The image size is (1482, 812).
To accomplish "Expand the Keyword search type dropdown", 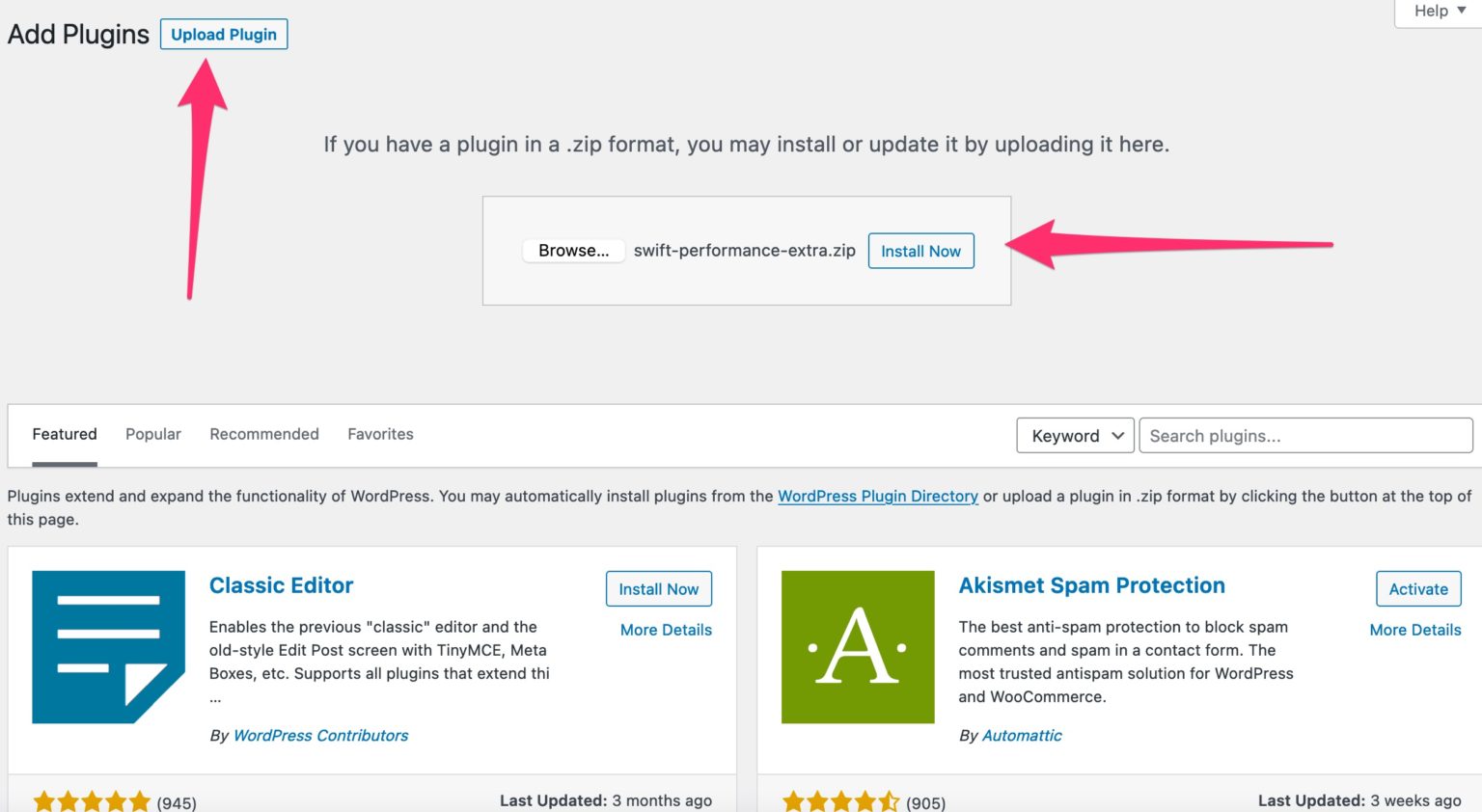I will click(x=1075, y=436).
